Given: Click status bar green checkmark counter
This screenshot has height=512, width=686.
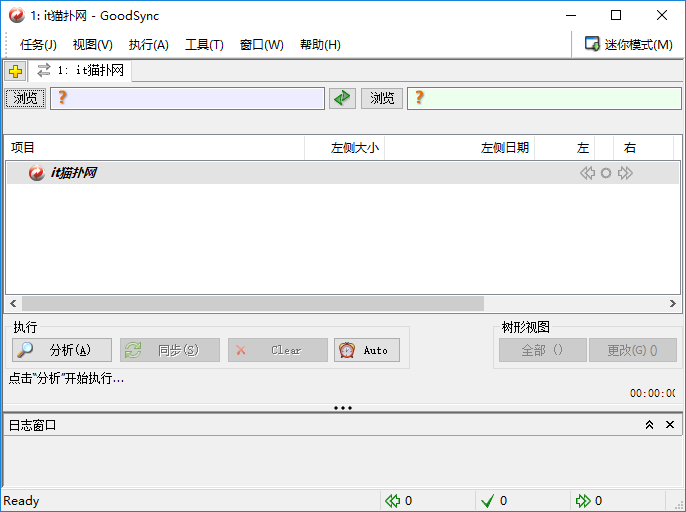Looking at the screenshot, I should coord(494,501).
